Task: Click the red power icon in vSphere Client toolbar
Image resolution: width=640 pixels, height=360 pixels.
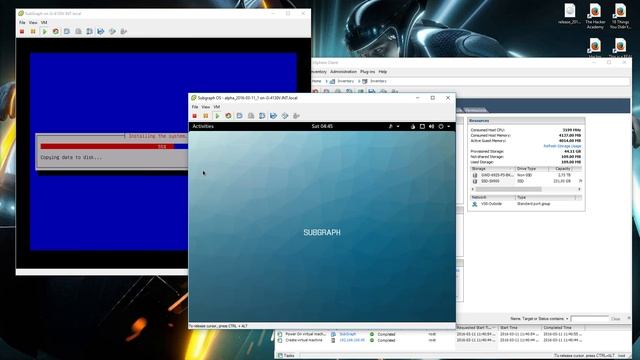Action: tap(315, 92)
